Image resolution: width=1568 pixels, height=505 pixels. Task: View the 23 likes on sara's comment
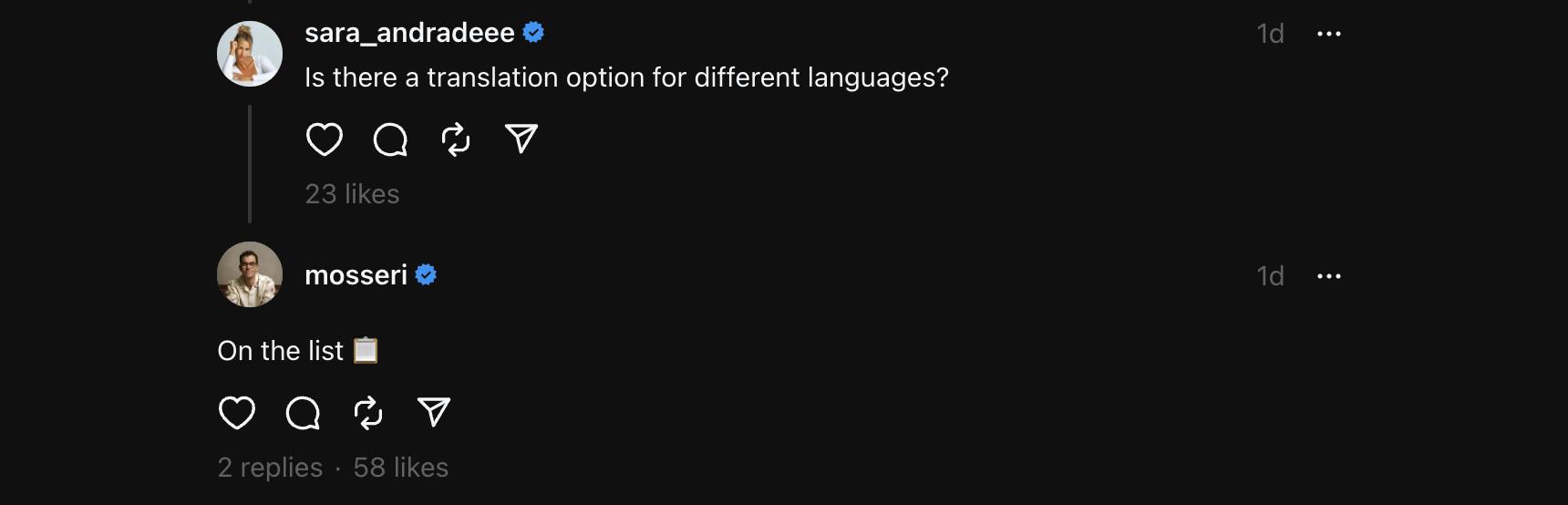[x=352, y=194]
